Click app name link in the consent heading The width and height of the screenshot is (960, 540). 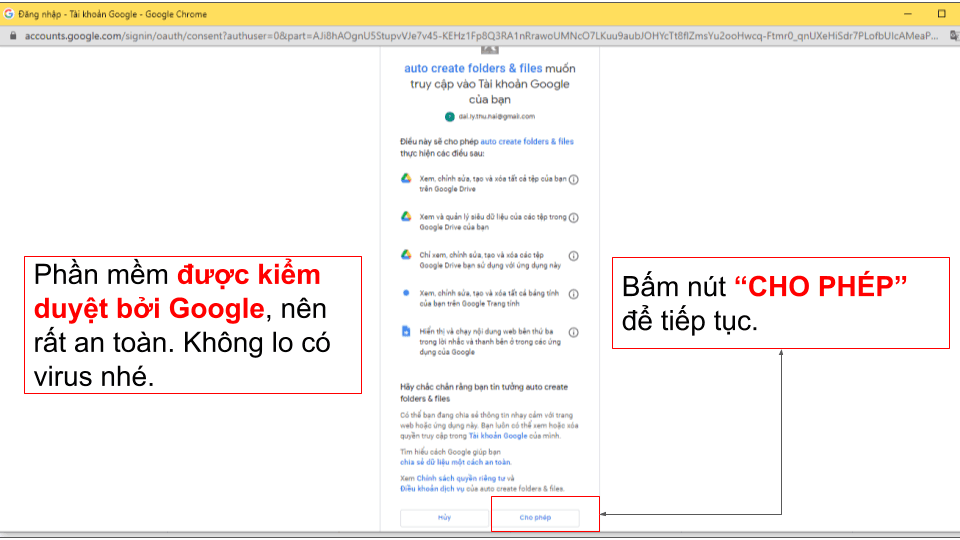click(x=473, y=68)
